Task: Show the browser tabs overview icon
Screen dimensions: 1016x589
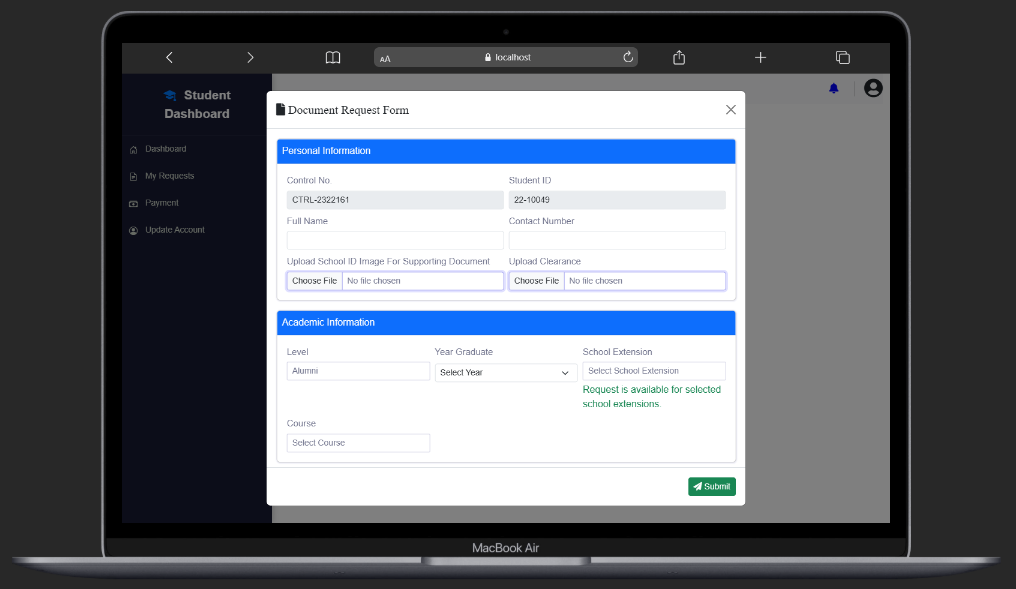Action: 842,58
